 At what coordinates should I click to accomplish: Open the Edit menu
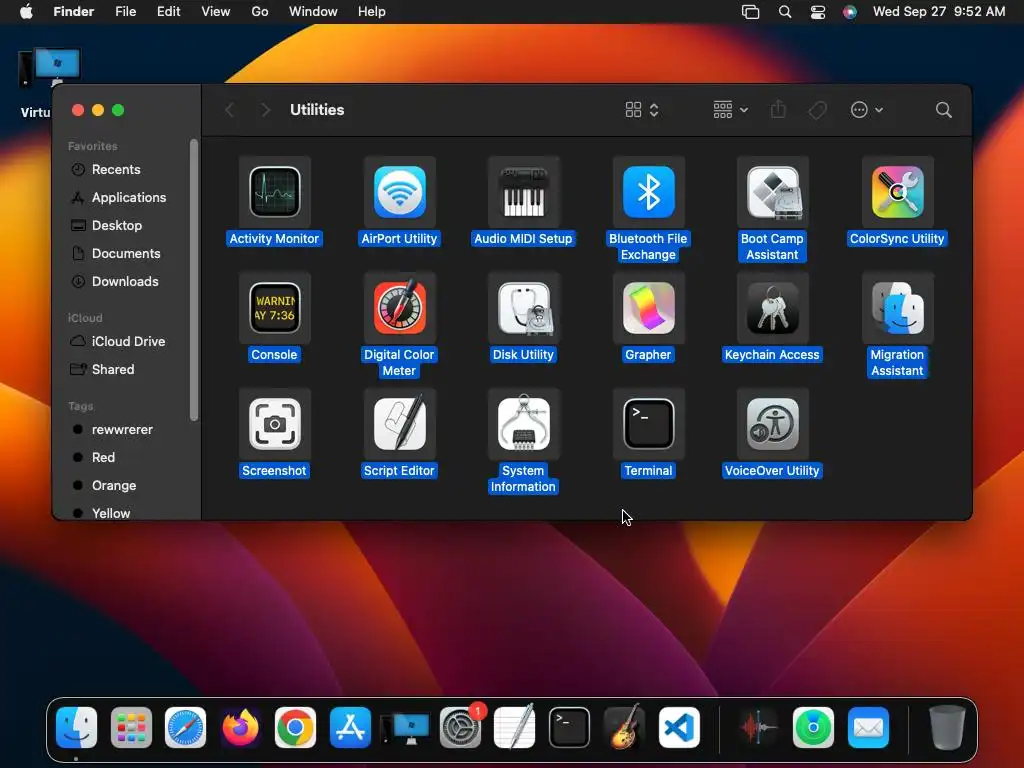[168, 12]
